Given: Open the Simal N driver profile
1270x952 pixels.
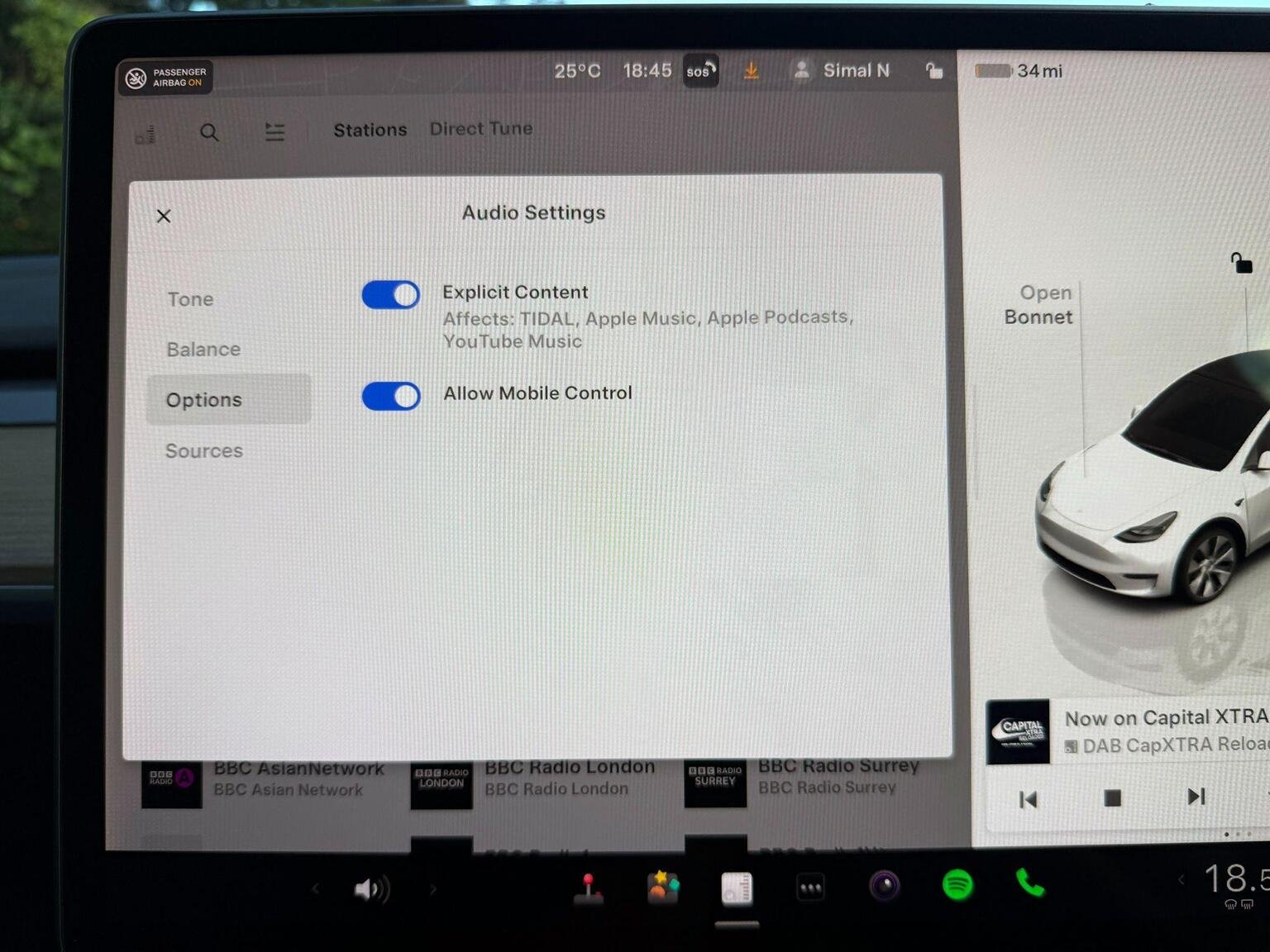Looking at the screenshot, I should click(x=842, y=71).
